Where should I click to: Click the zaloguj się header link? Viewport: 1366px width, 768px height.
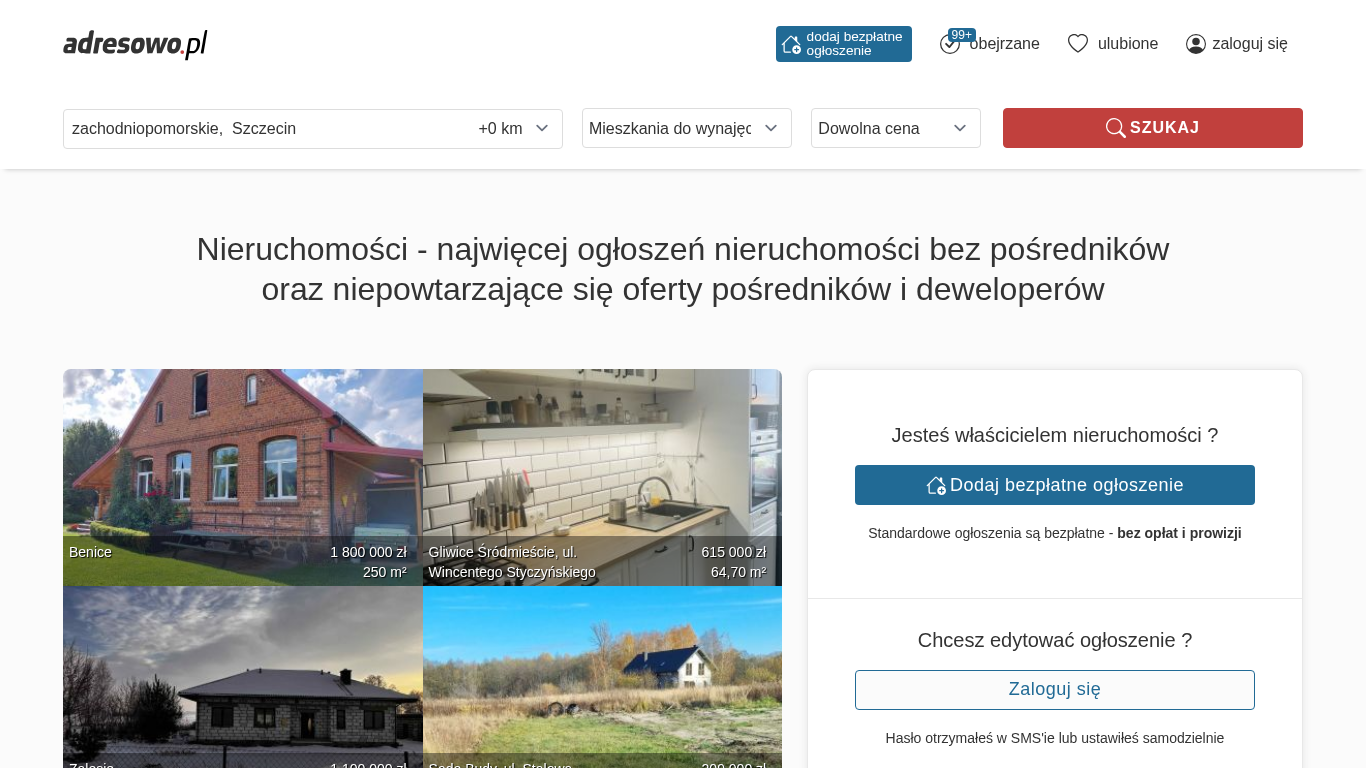pyautogui.click(x=1250, y=44)
